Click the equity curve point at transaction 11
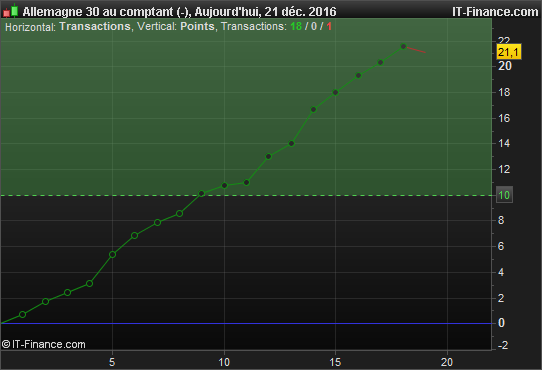Screen dimensions: 542x370 [246, 182]
